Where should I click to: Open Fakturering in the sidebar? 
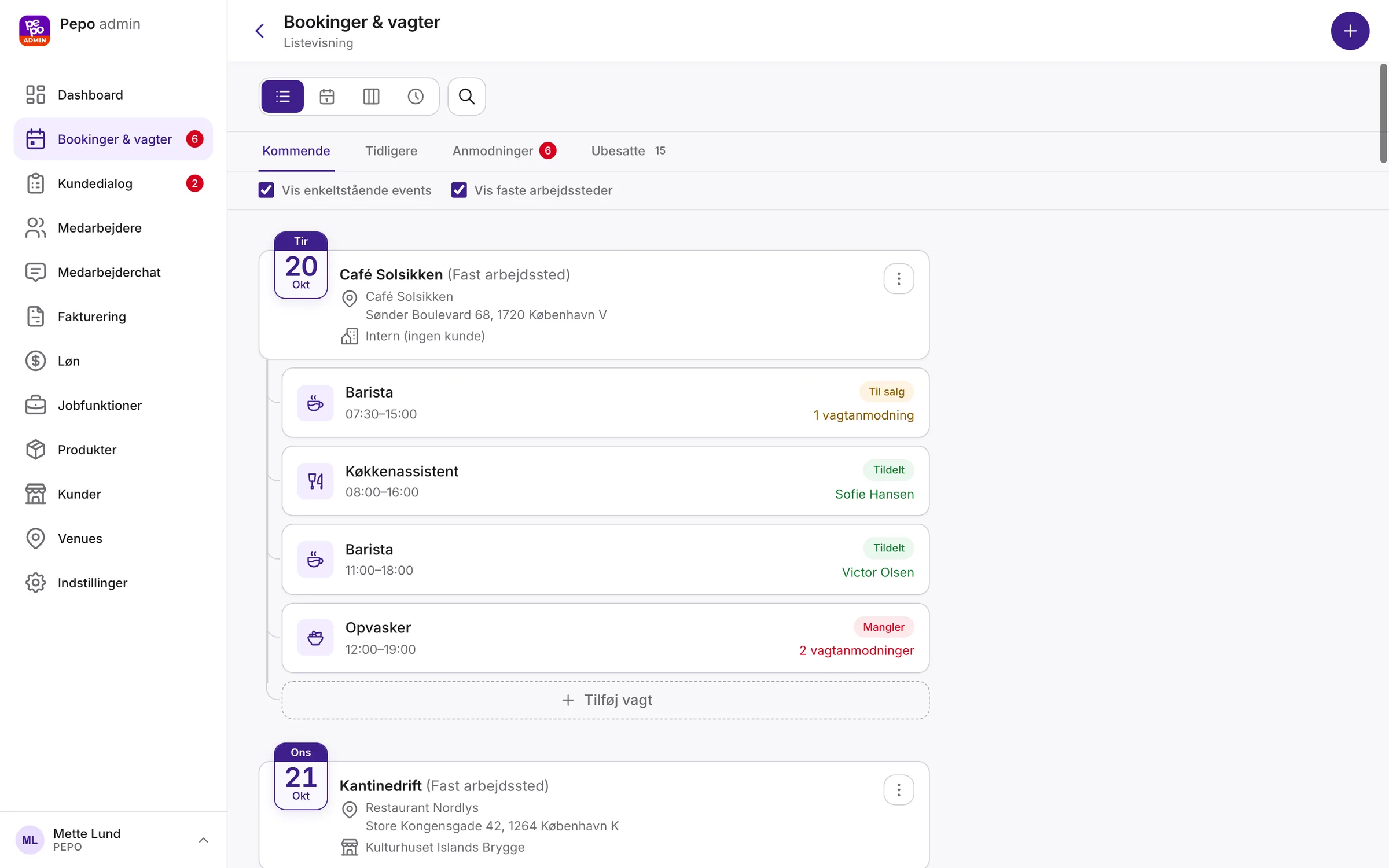click(x=113, y=317)
